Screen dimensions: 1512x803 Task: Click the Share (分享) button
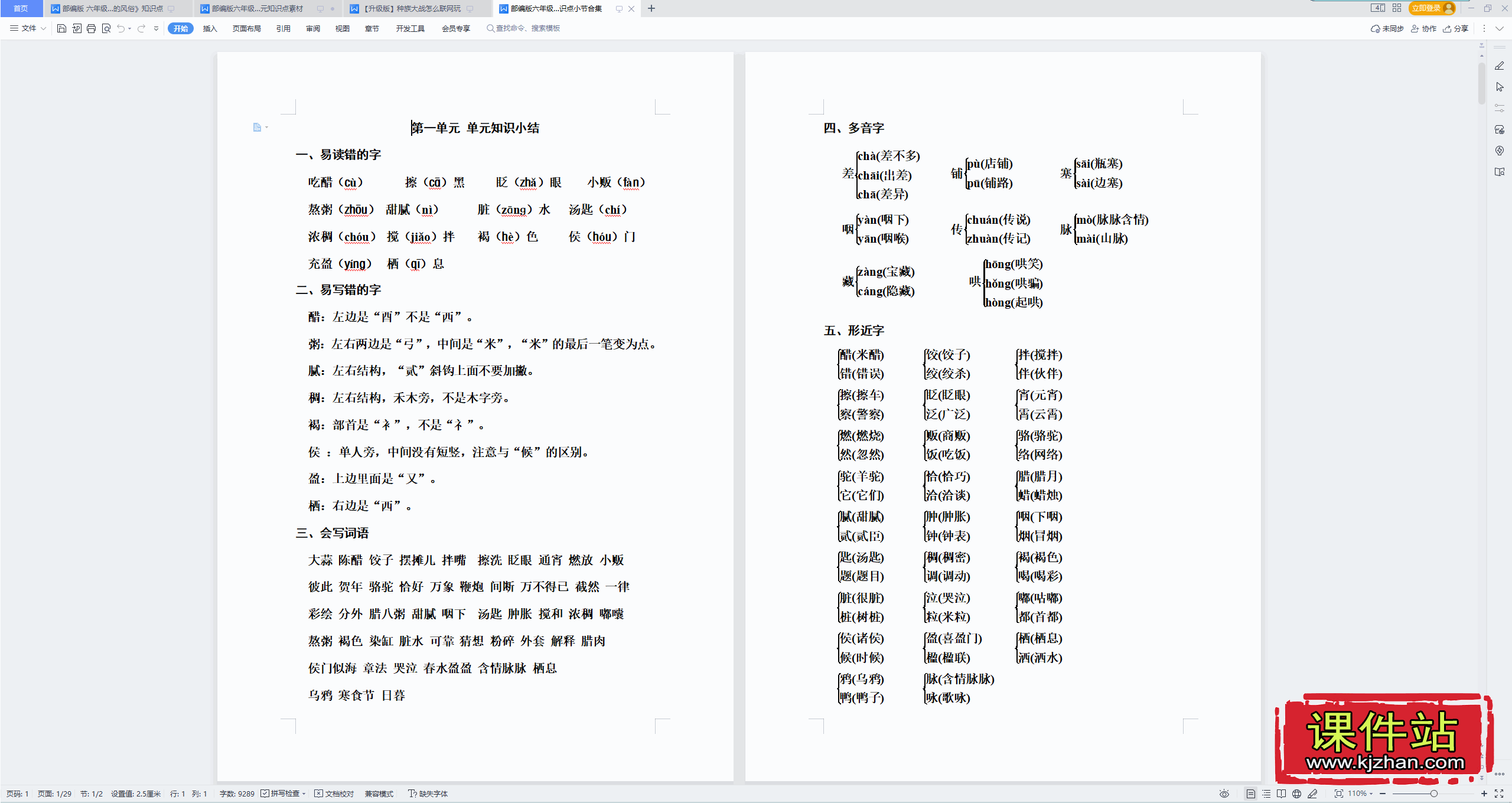(x=1455, y=28)
